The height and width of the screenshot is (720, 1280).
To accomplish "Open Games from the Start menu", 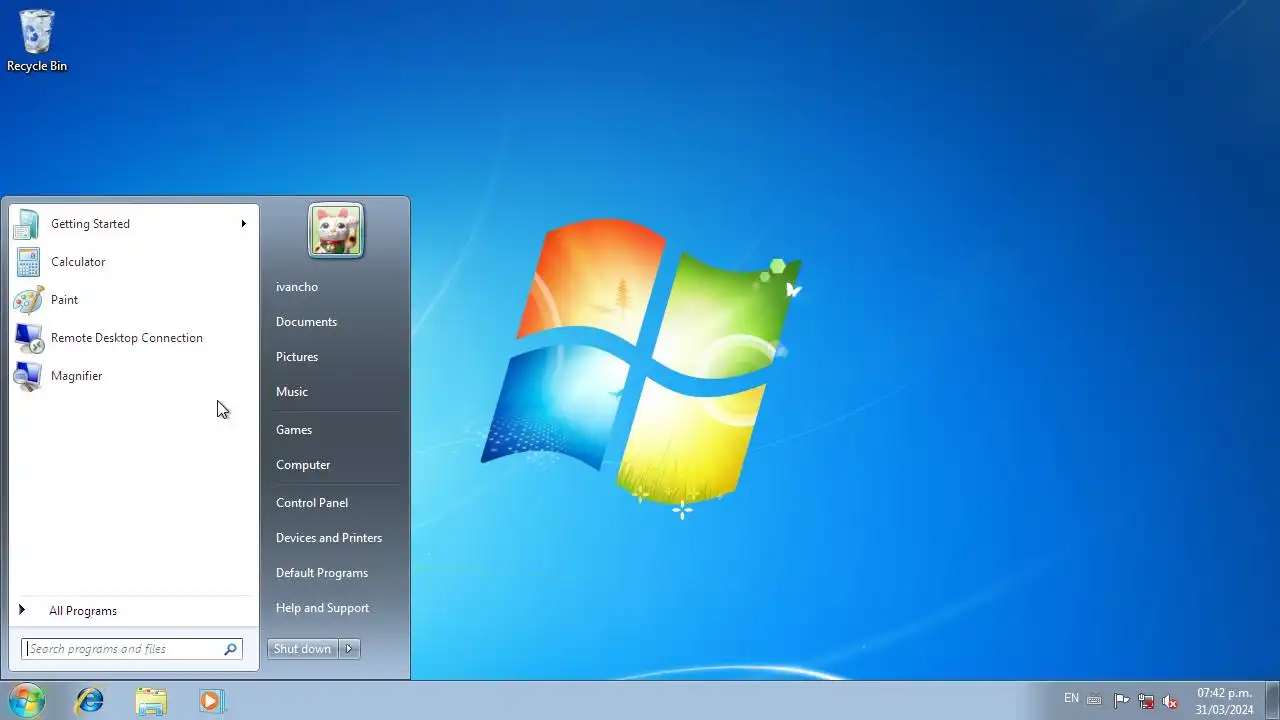I will [294, 430].
